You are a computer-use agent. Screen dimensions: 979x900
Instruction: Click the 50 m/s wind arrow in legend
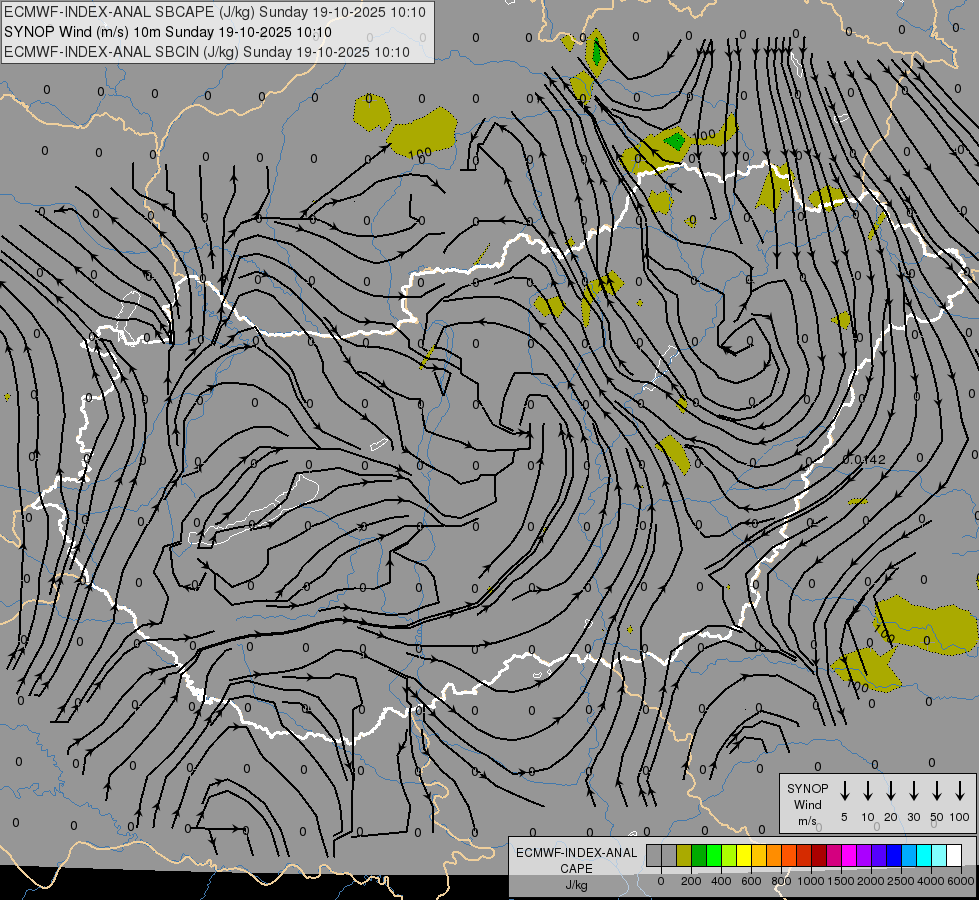point(937,790)
